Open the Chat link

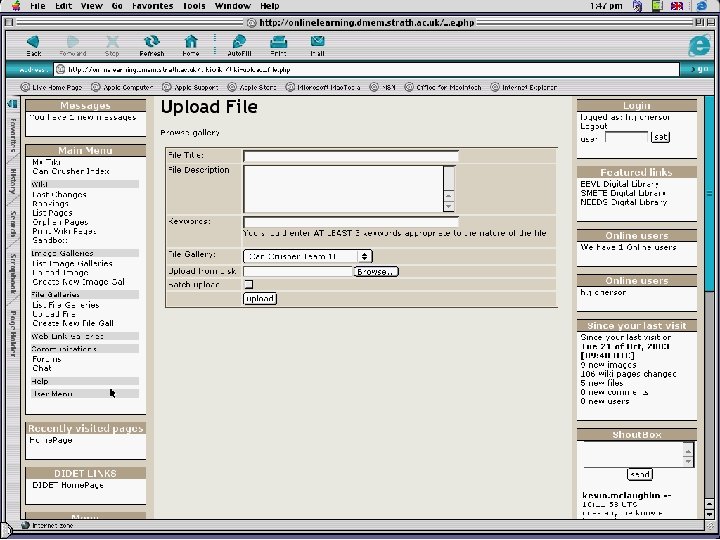pyautogui.click(x=42, y=368)
